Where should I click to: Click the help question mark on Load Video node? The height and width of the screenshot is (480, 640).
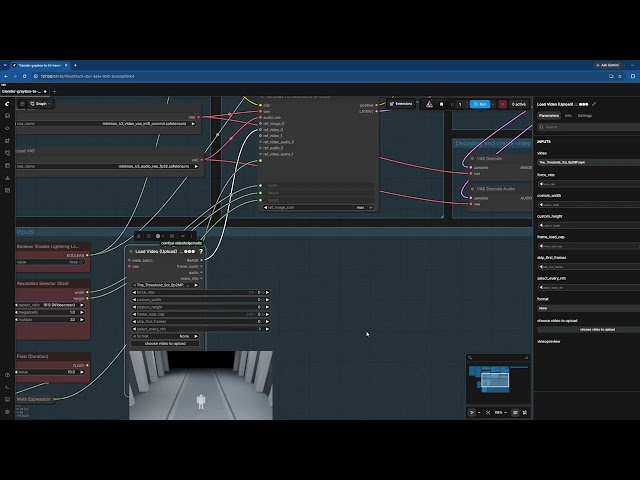tap(200, 251)
